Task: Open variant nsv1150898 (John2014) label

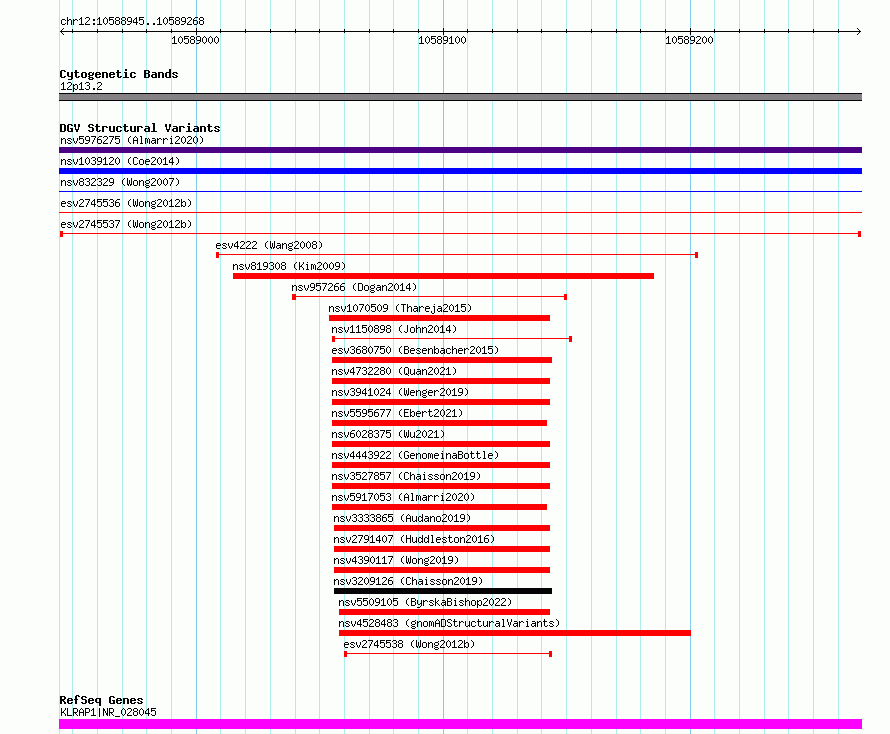Action: 394,329
